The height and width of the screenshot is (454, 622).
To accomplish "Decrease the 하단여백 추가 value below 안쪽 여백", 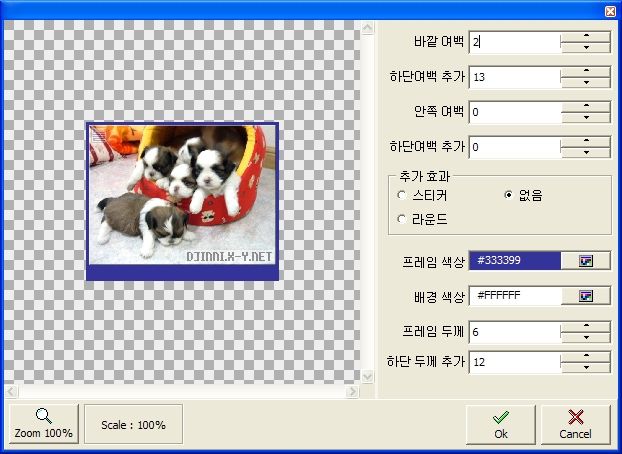I will pos(586,152).
